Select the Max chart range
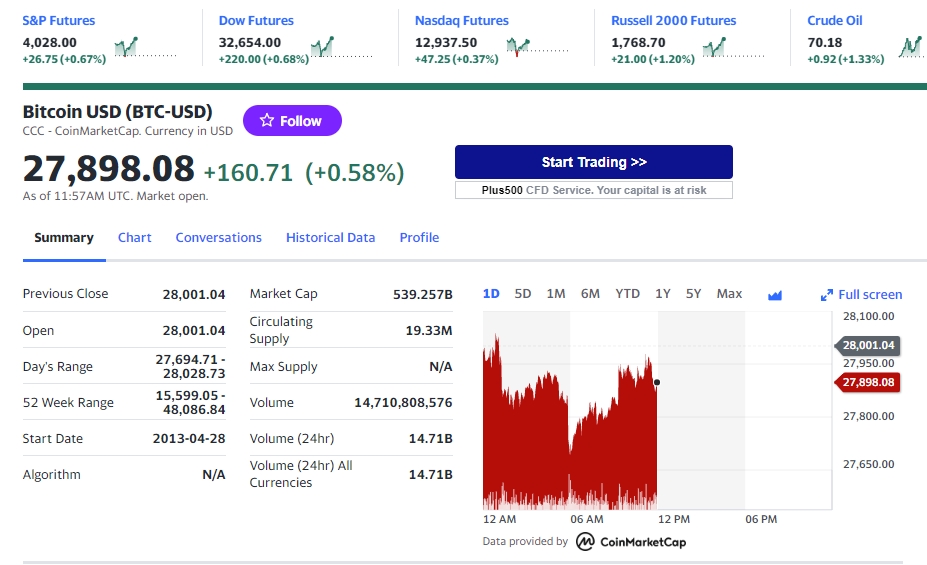The width and height of the screenshot is (927, 565). (729, 294)
